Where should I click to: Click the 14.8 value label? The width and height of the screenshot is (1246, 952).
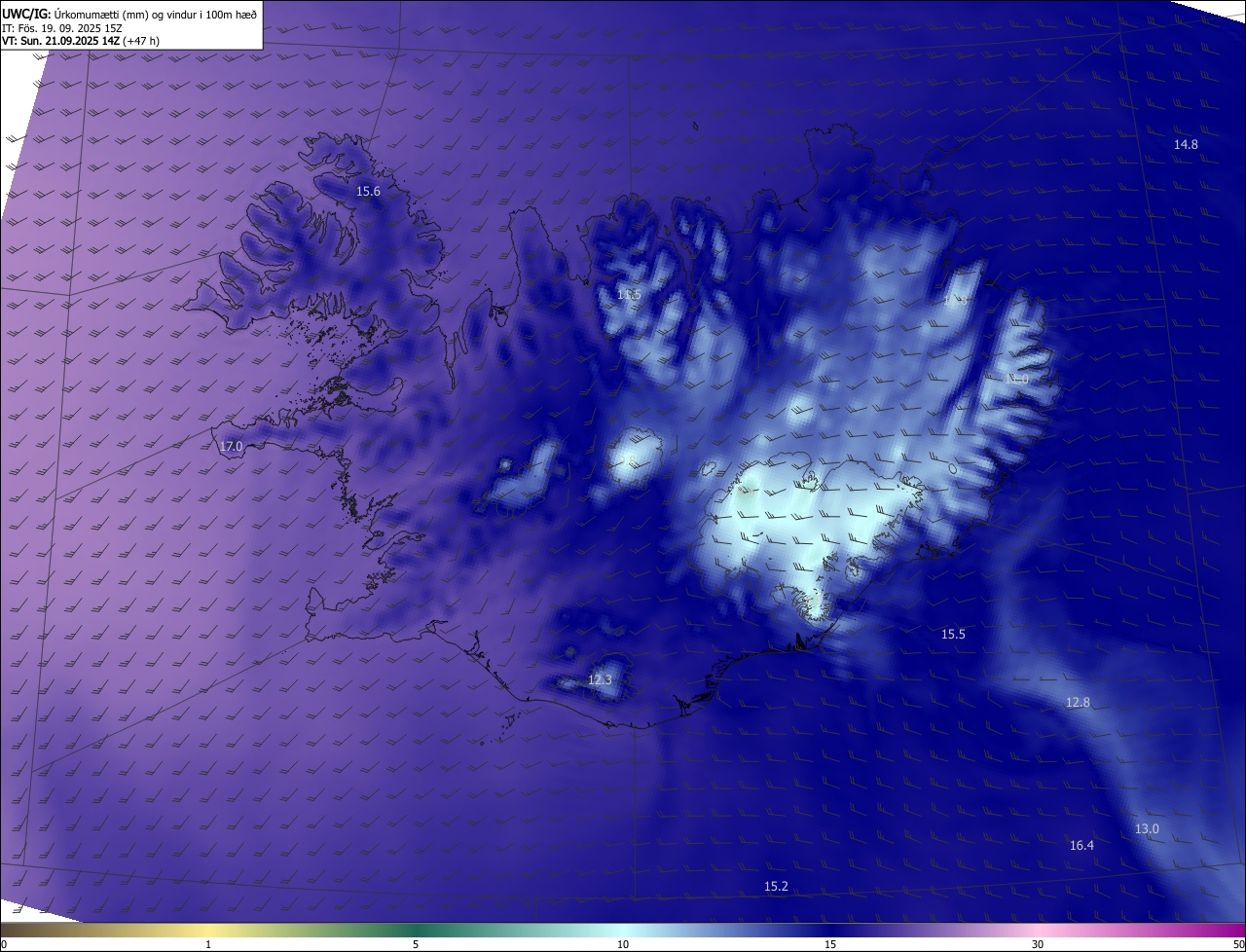click(x=1186, y=144)
